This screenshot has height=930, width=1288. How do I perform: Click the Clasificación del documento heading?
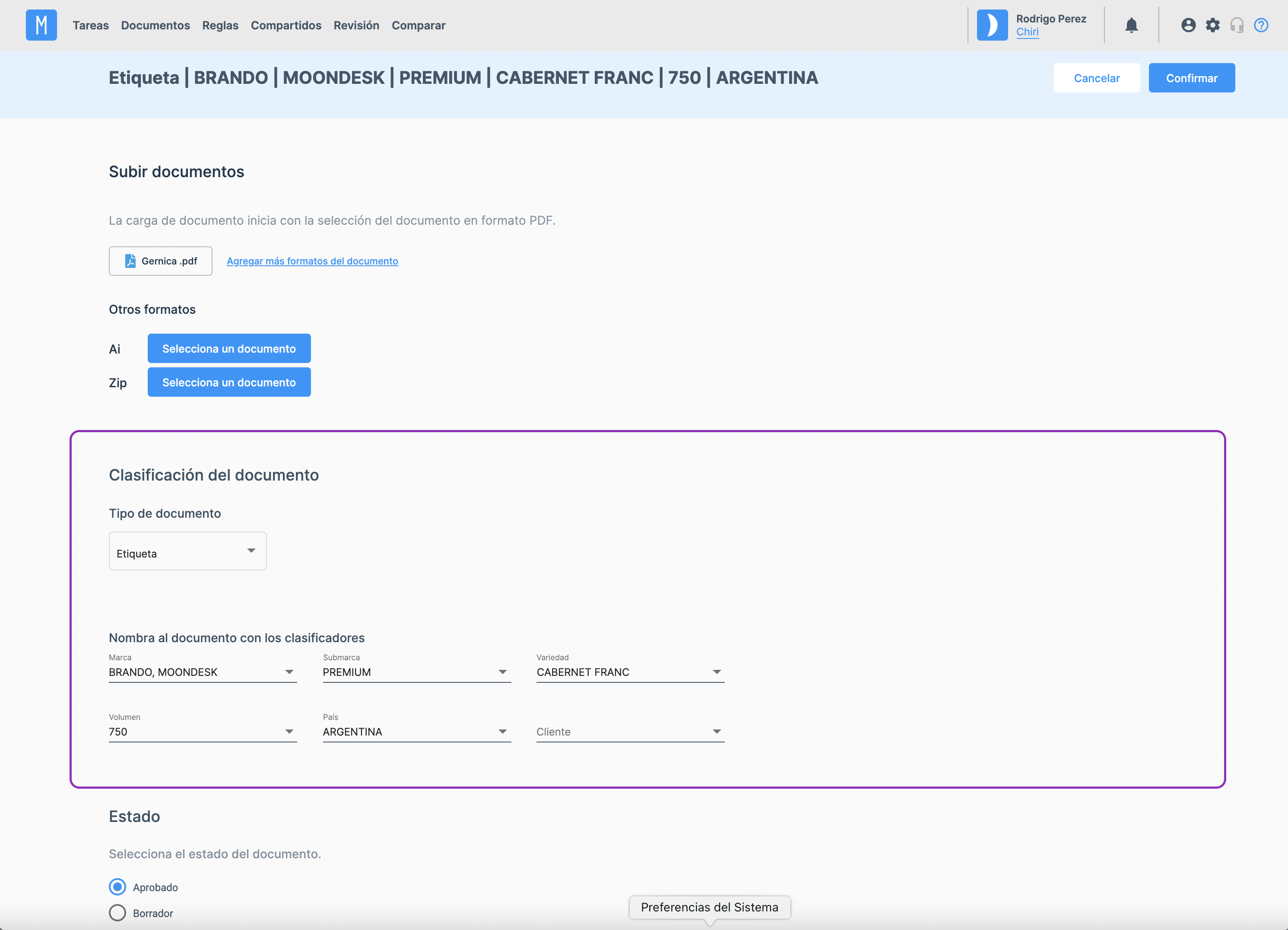[214, 475]
